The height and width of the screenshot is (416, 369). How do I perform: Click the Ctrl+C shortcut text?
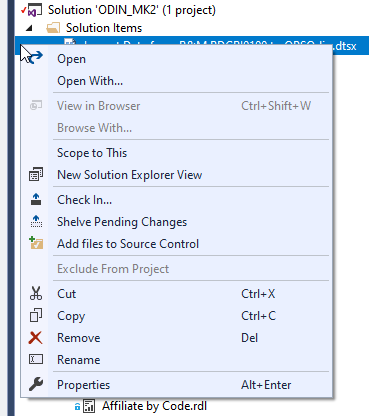click(x=258, y=316)
